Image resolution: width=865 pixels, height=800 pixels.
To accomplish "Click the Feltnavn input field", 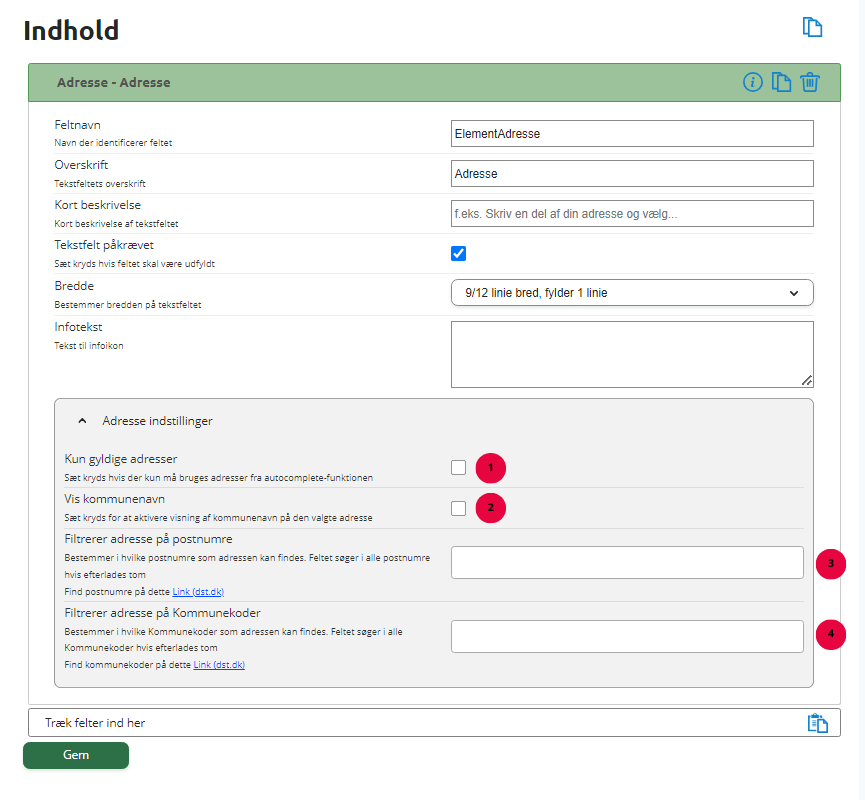I will 632,134.
